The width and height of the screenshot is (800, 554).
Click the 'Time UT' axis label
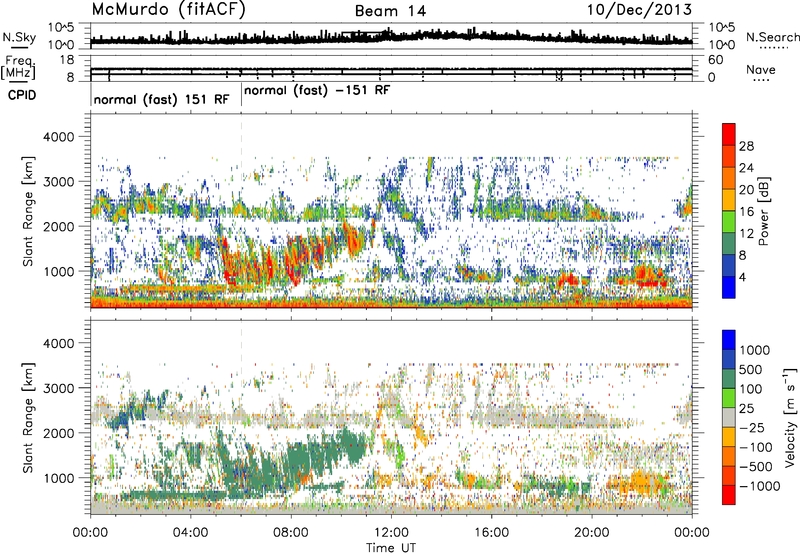391,548
